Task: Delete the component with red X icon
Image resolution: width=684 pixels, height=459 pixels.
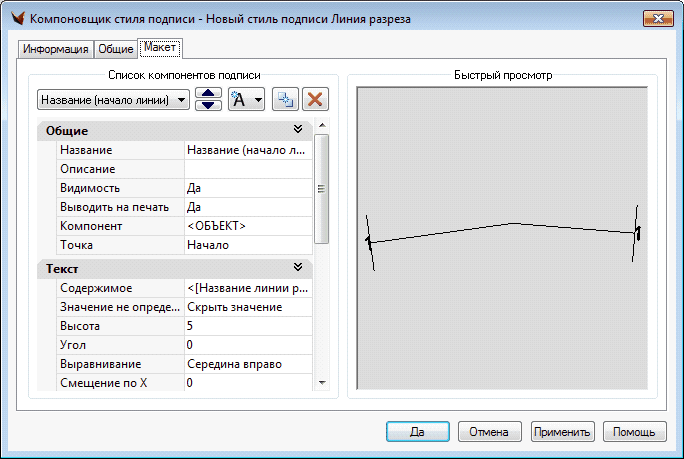Action: pos(315,100)
